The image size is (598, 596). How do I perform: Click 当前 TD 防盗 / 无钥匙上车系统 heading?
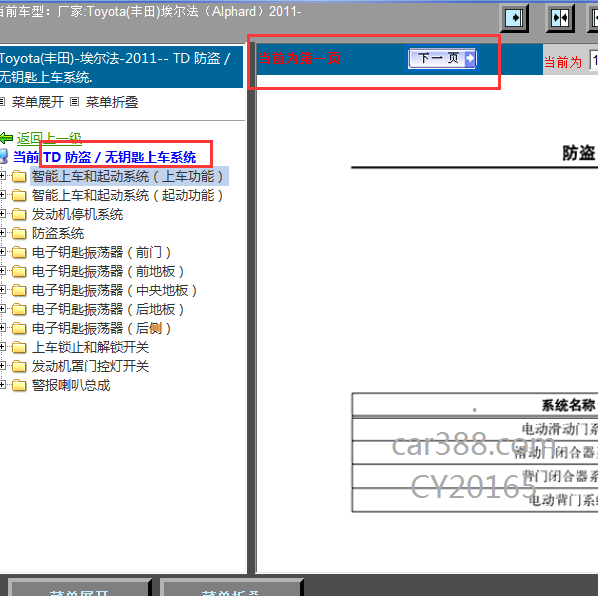pos(104,157)
